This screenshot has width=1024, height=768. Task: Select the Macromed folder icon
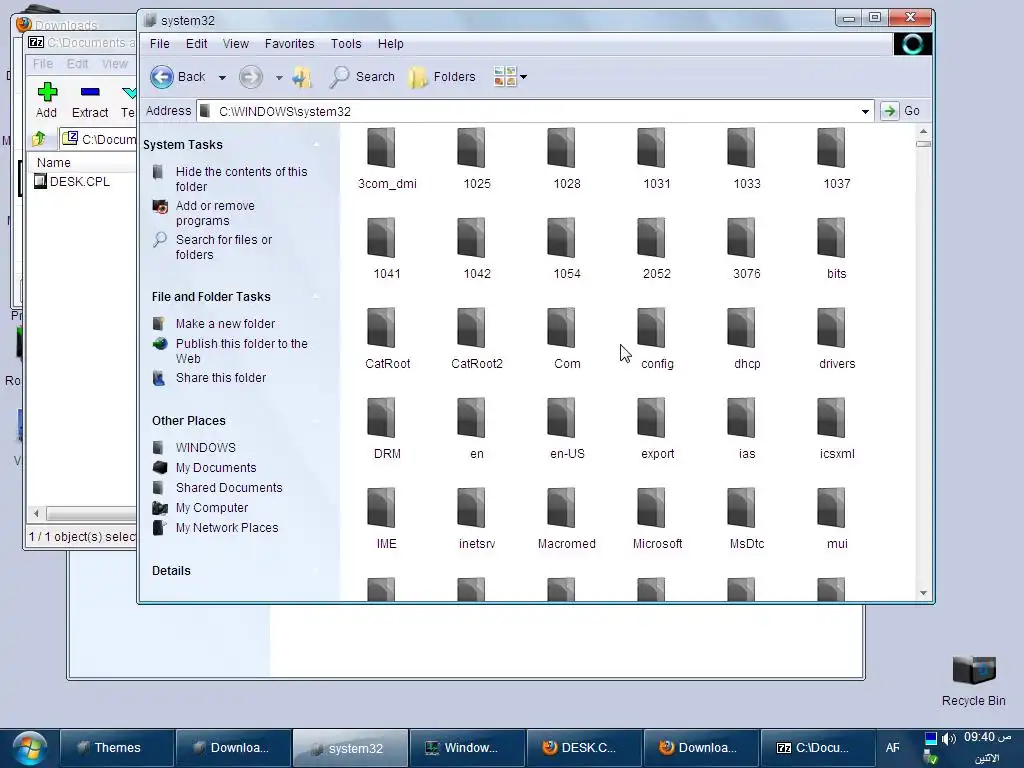[561, 508]
